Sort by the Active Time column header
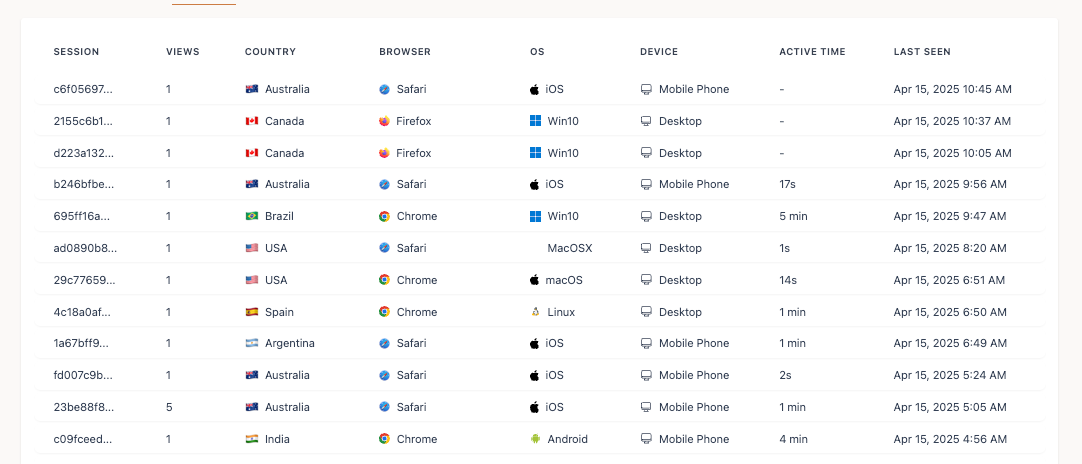Image resolution: width=1082 pixels, height=464 pixels. point(812,52)
